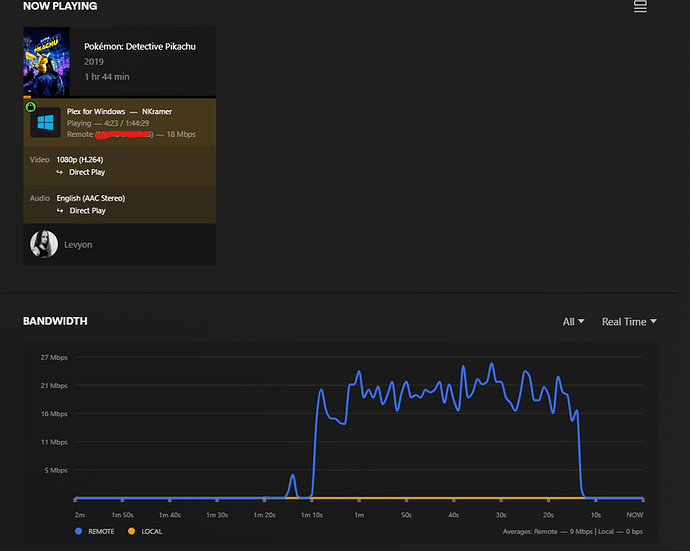Open the All bandwidth filter dropdown

(x=573, y=322)
